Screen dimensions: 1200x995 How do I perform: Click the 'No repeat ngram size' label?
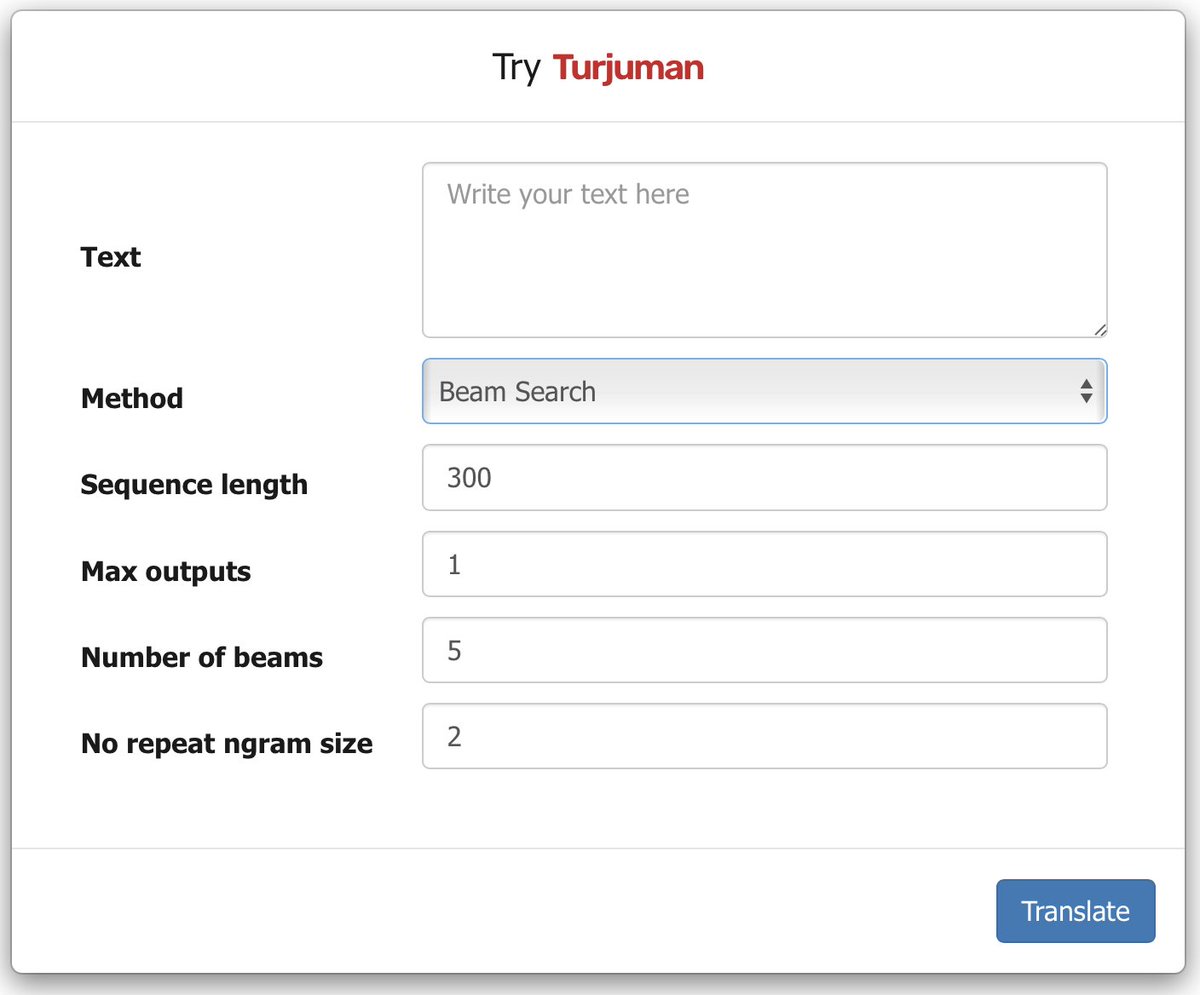point(227,744)
